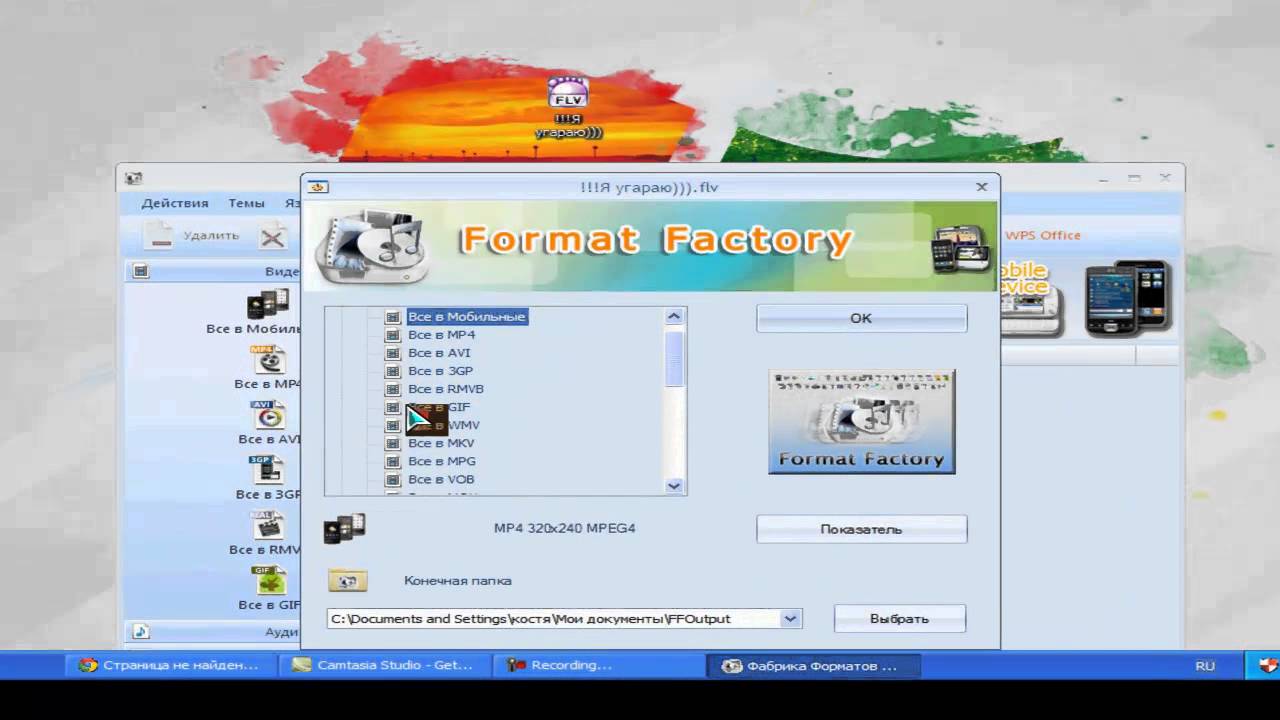
Task: Click the Все в MP4 sidebar icon
Action: (268, 359)
